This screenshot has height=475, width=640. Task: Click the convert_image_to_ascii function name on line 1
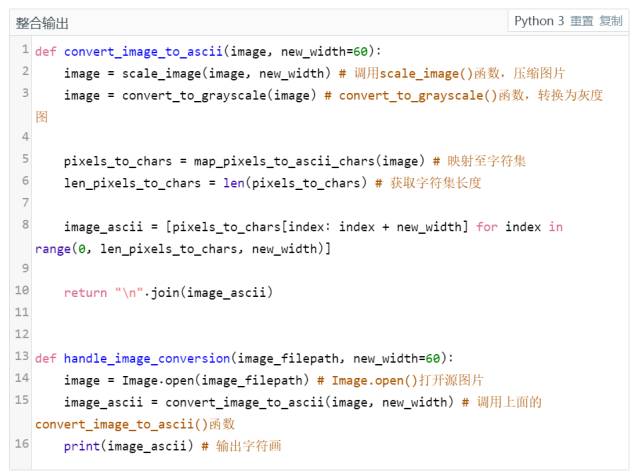pyautogui.click(x=143, y=51)
